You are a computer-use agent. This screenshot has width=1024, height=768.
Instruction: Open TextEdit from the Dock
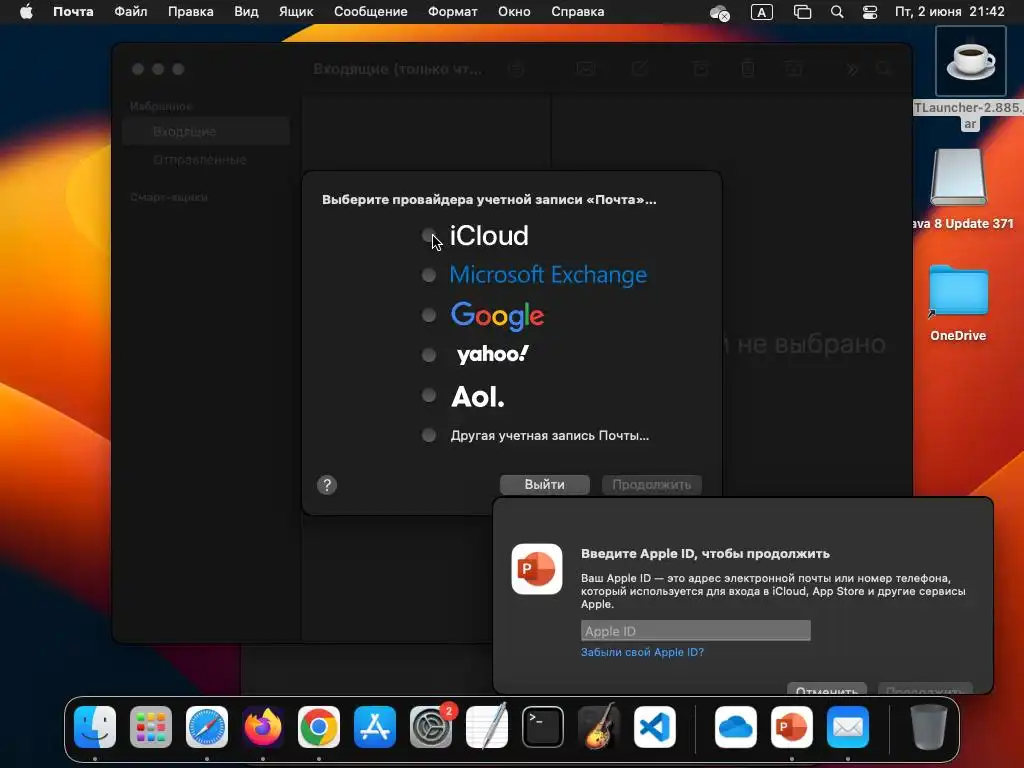click(x=487, y=727)
